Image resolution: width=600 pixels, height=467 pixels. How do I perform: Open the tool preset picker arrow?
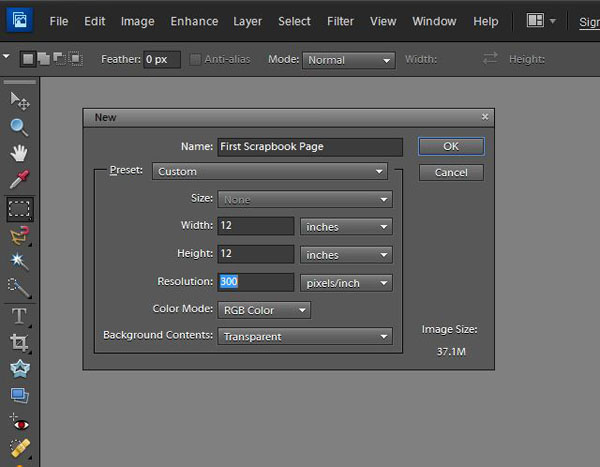[6, 57]
